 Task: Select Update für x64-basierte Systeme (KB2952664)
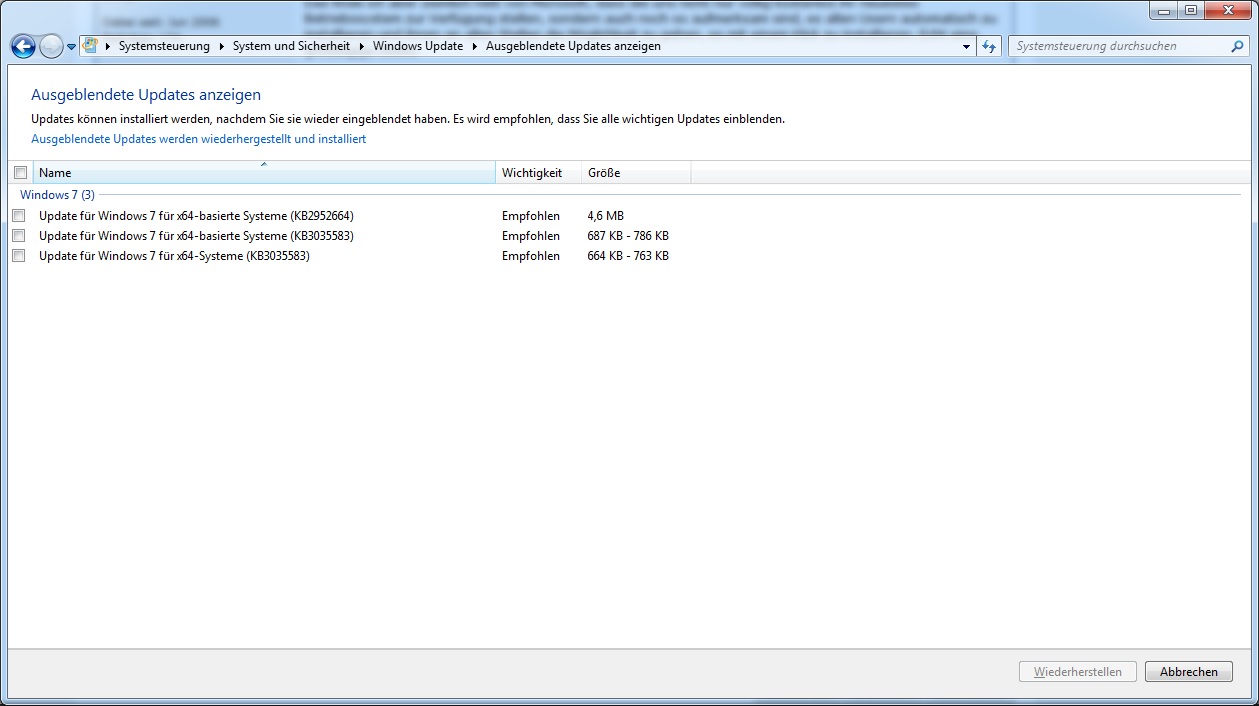[196, 216]
